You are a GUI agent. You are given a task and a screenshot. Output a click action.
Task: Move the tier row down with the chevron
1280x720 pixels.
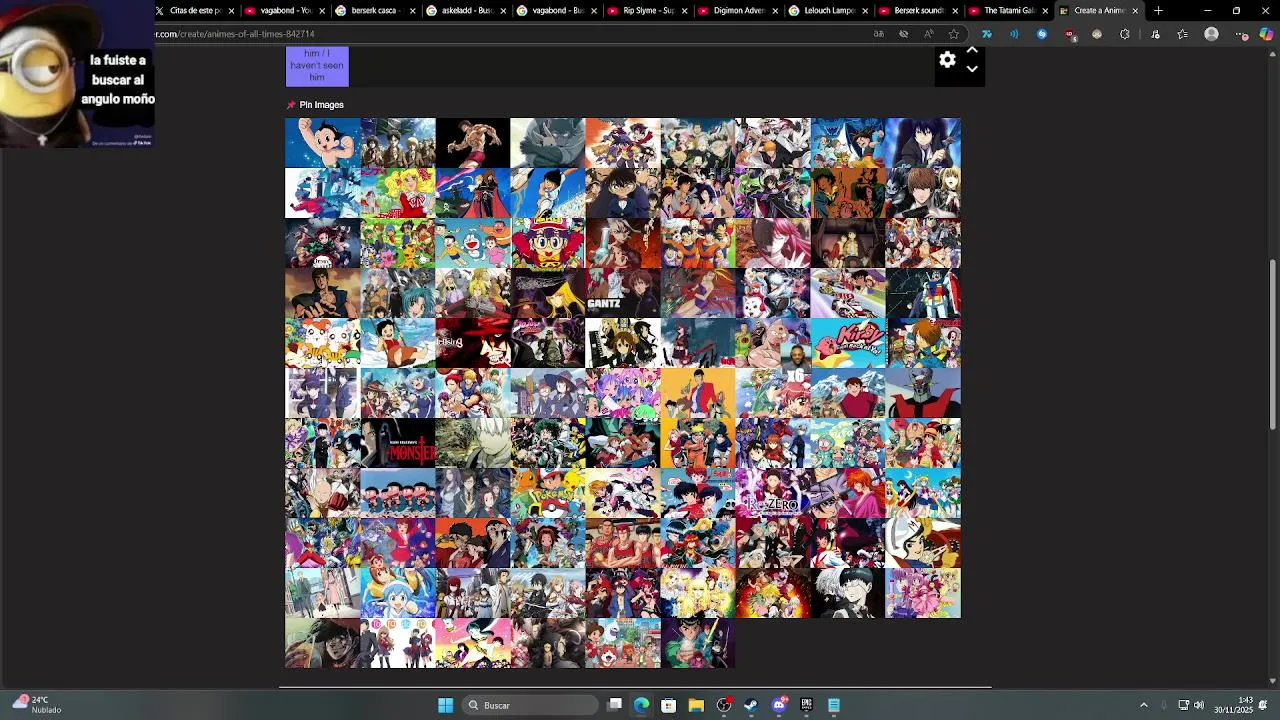971,70
